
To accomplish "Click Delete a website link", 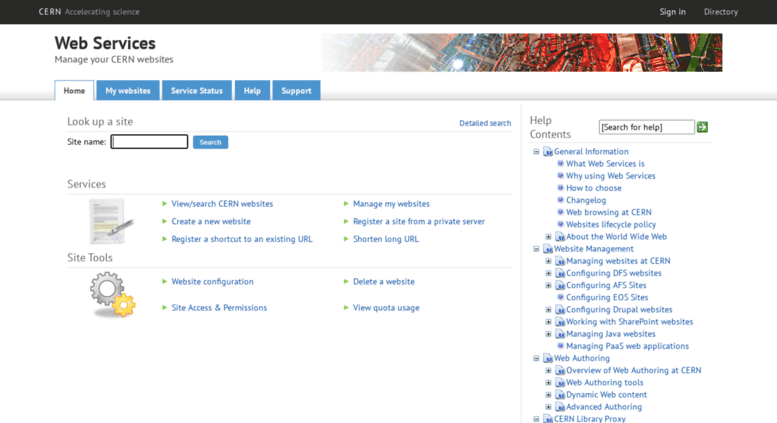I will pos(384,281).
